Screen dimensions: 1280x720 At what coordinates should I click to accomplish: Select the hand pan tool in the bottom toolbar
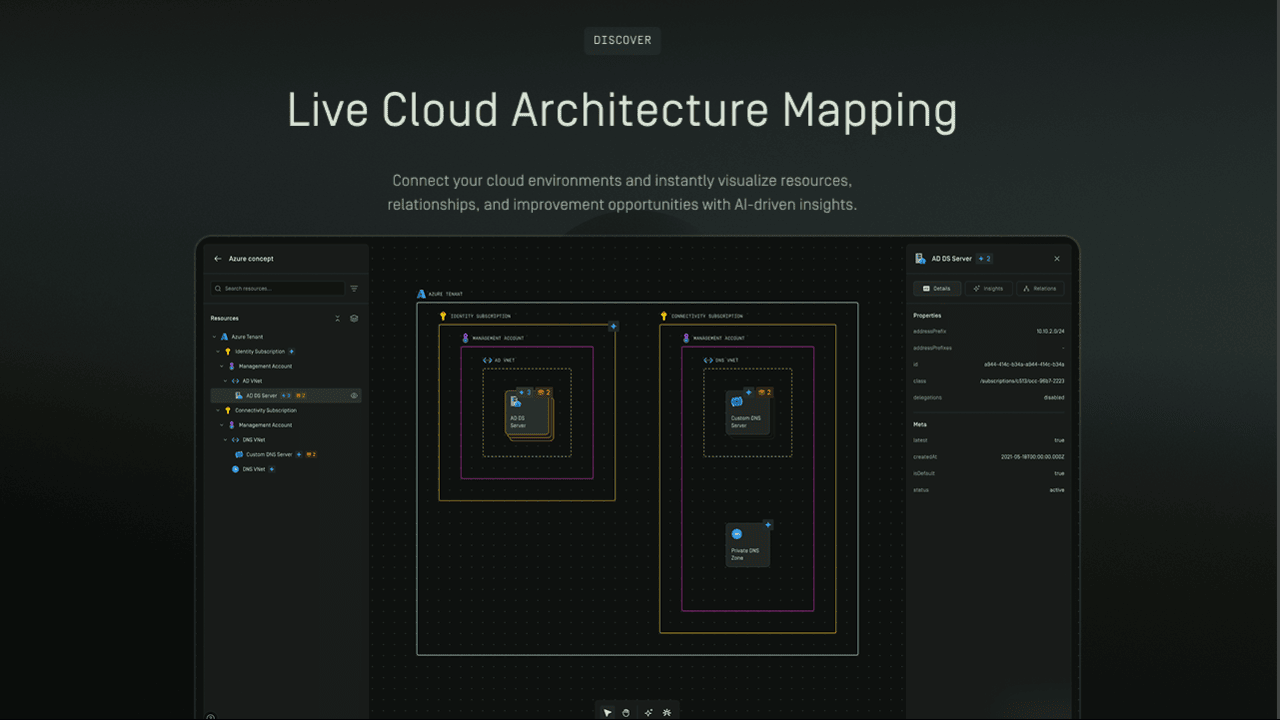626,712
